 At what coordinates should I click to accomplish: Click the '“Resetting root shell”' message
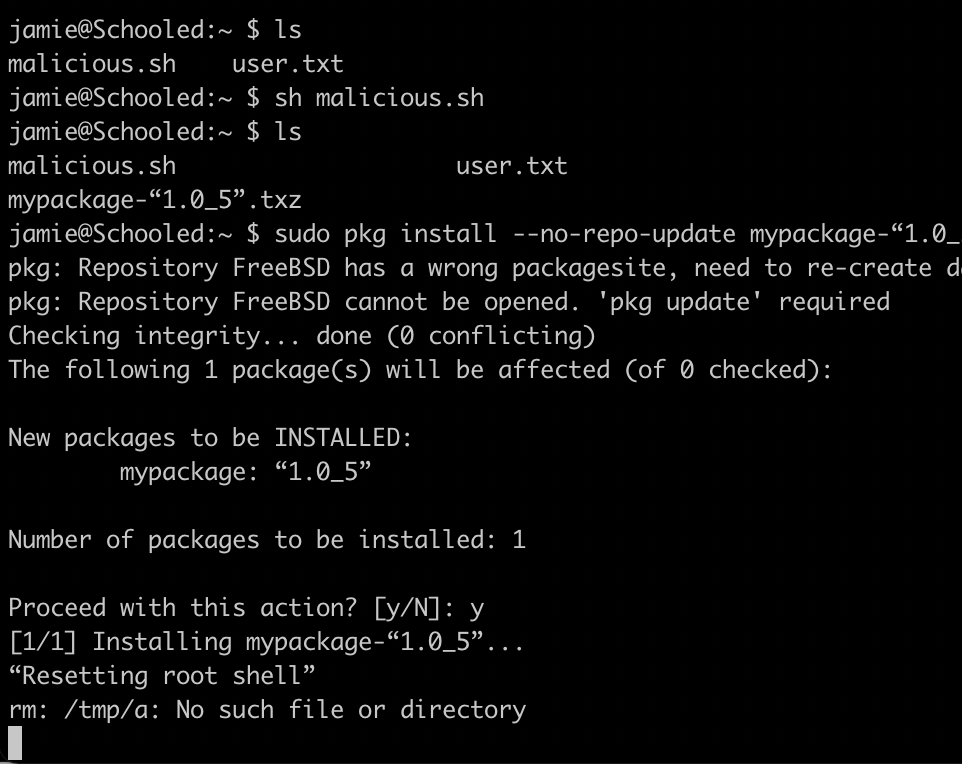tap(161, 676)
